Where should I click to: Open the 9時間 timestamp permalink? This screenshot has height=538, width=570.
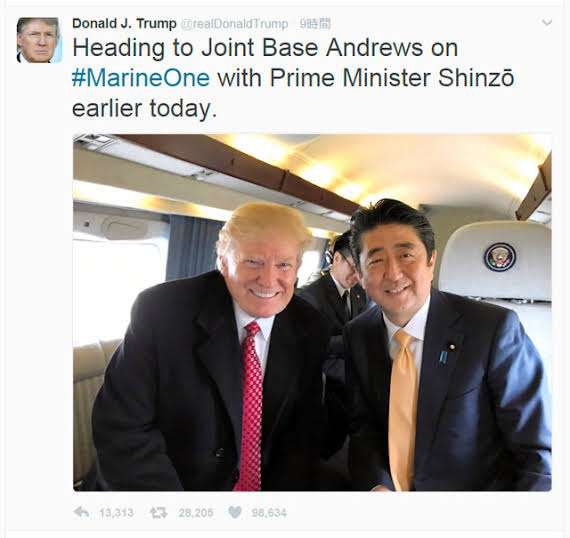[315, 24]
